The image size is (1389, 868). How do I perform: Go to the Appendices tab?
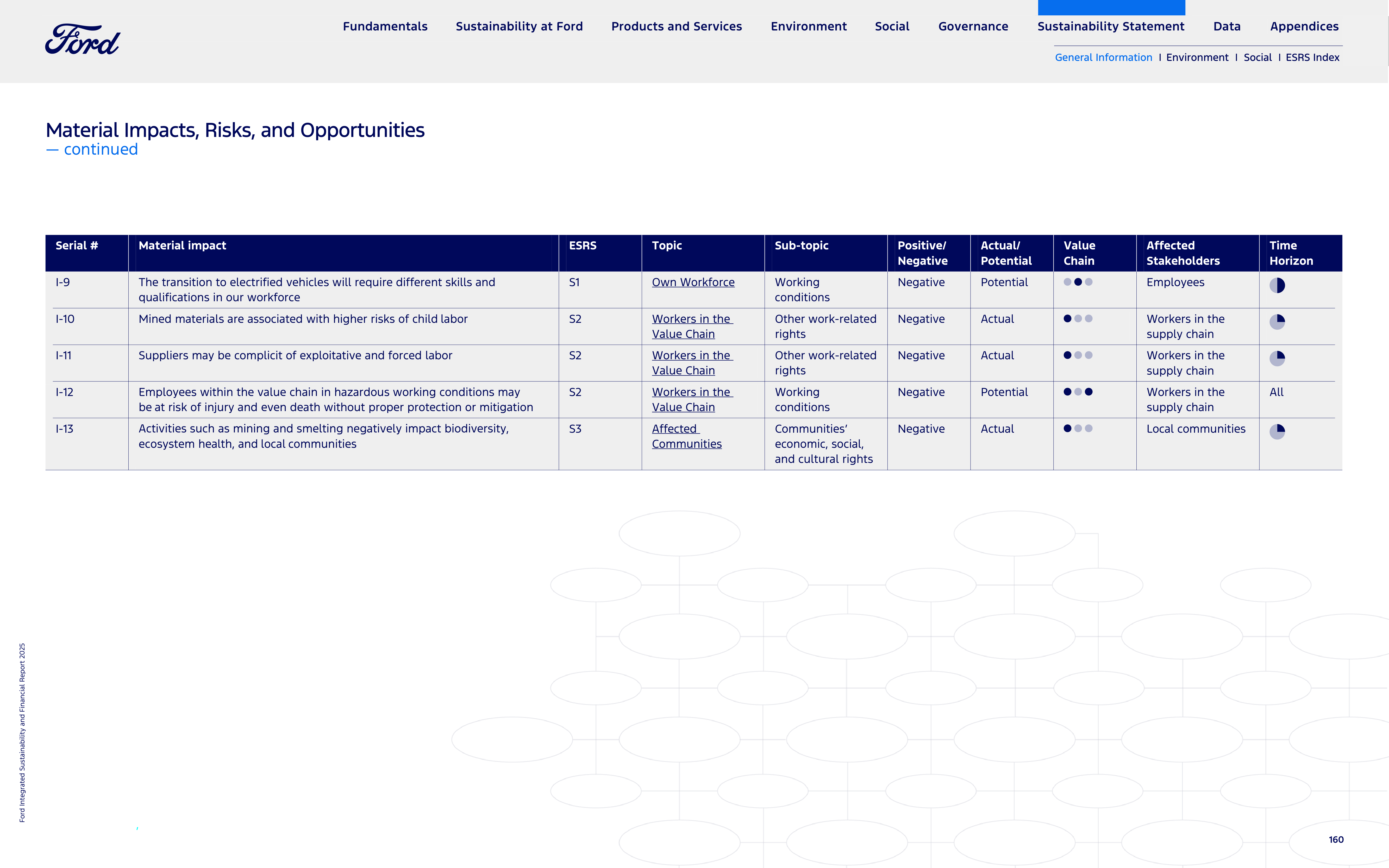[x=1304, y=26]
